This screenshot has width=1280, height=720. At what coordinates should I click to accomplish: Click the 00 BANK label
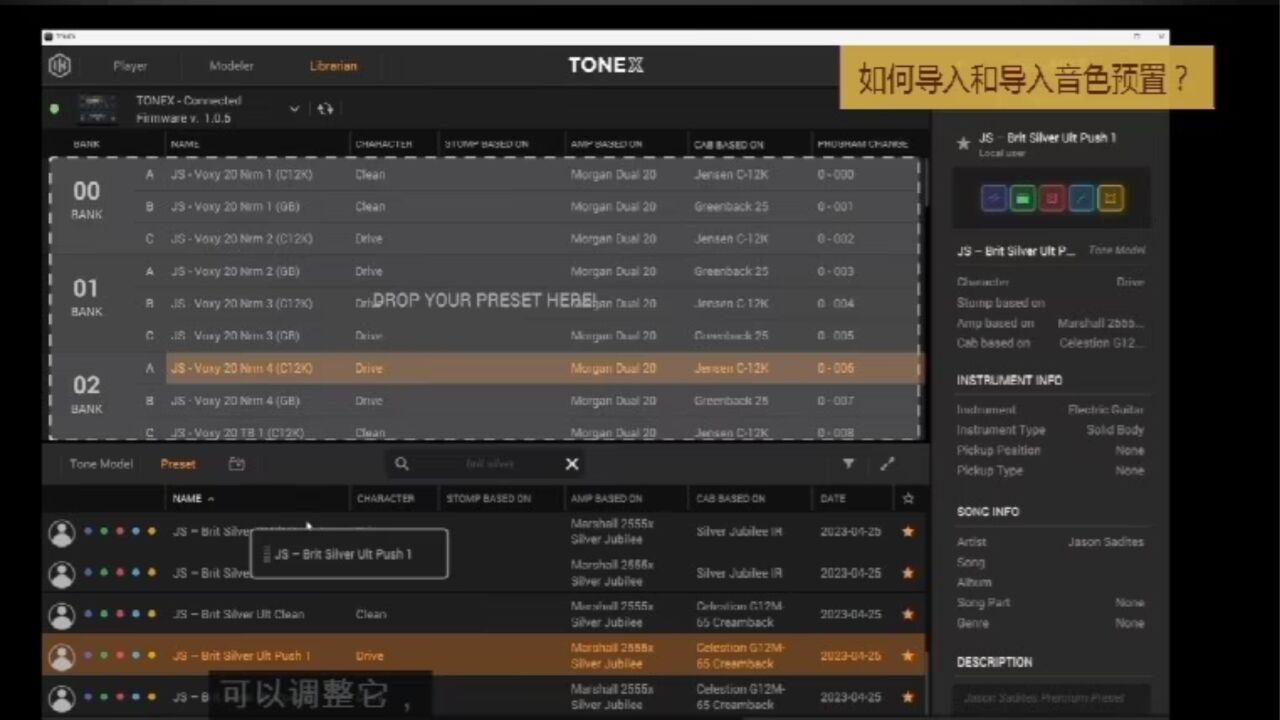click(x=87, y=200)
